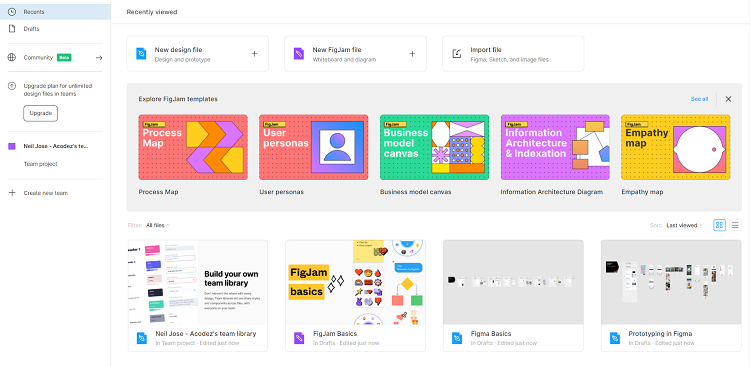
Task: Click See all templates link
Action: pos(699,99)
